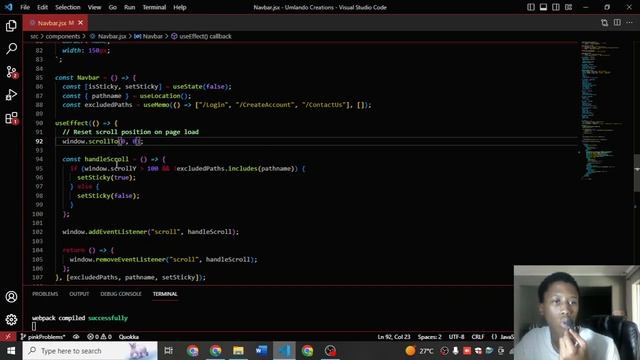The width and height of the screenshot is (640, 360).
Task: Click line number 92 in gutter
Action: (39, 141)
